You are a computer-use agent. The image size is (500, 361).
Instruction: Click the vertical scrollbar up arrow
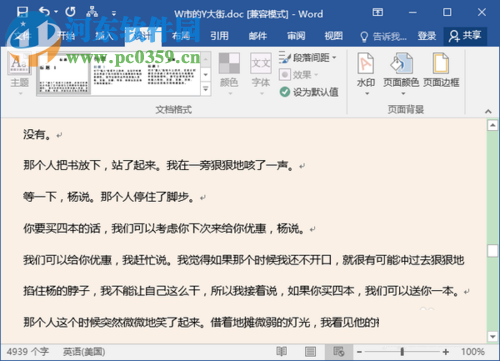point(492,125)
